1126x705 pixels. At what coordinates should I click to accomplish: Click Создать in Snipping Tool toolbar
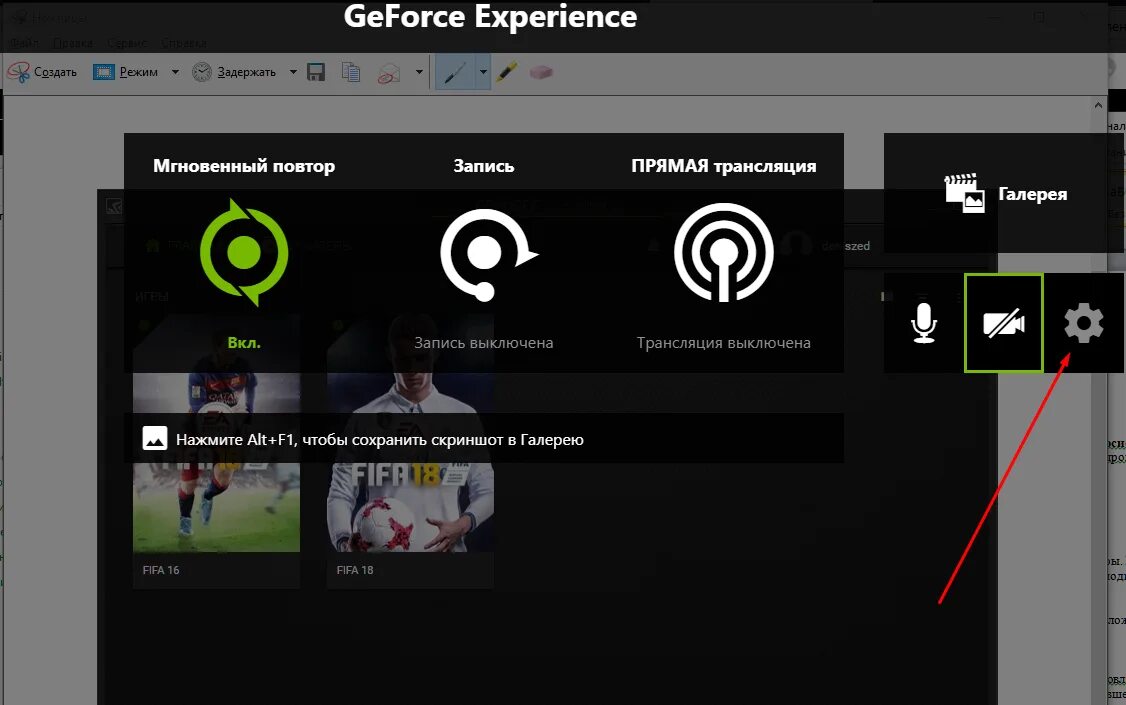[x=42, y=72]
